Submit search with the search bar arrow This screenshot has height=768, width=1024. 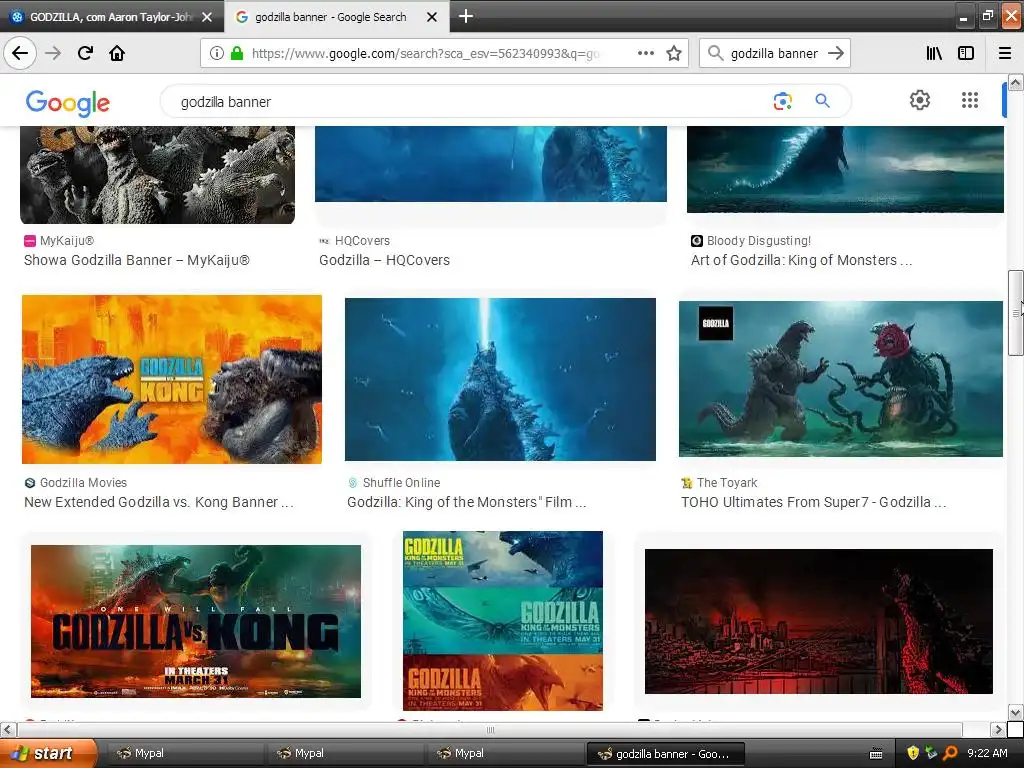[x=836, y=54]
